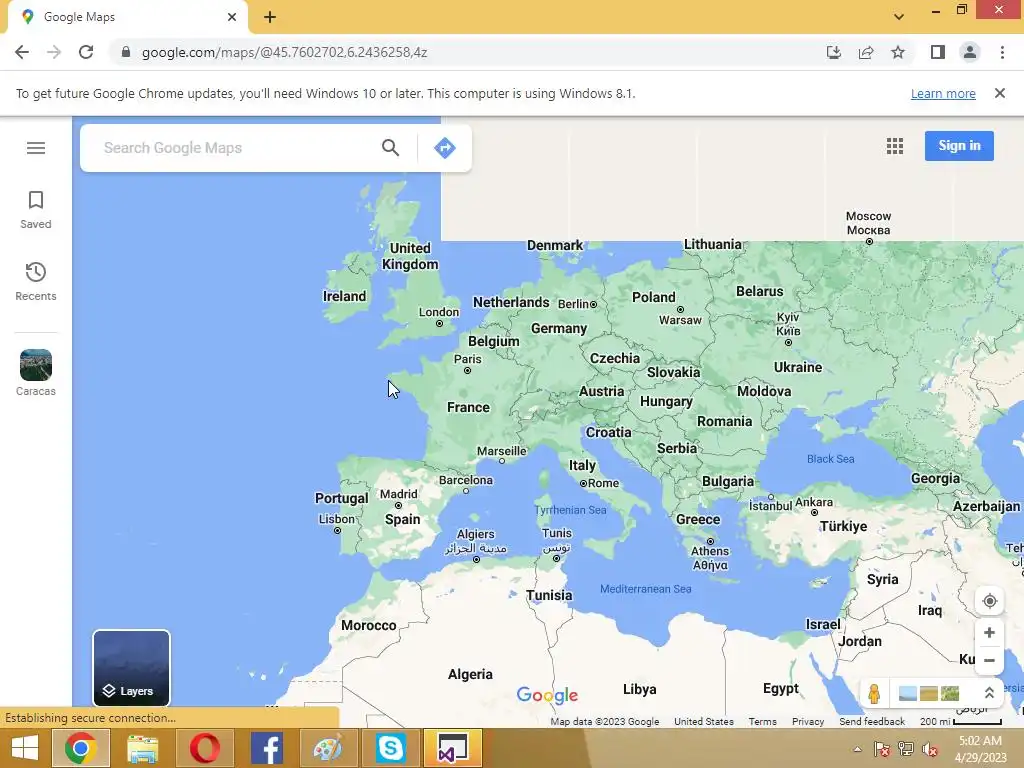Click the volume icon in the tray
Screen dimensions: 1024x768
coord(930,749)
